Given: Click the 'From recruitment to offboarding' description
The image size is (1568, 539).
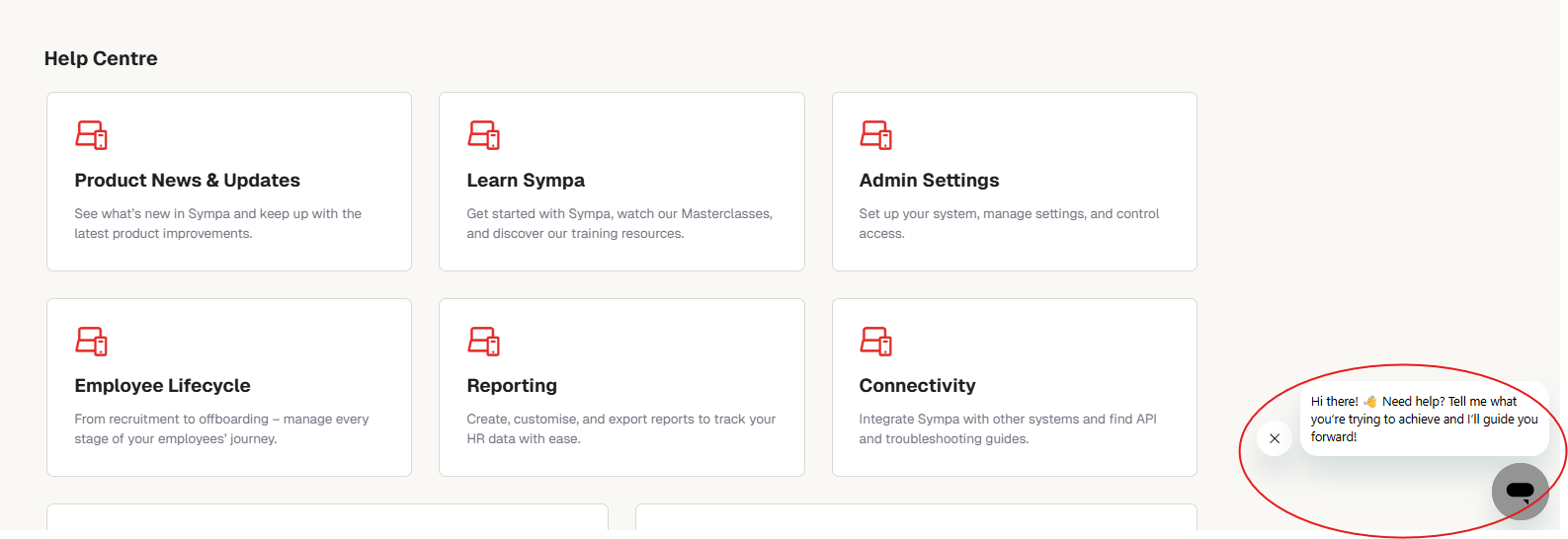Looking at the screenshot, I should (x=221, y=428).
